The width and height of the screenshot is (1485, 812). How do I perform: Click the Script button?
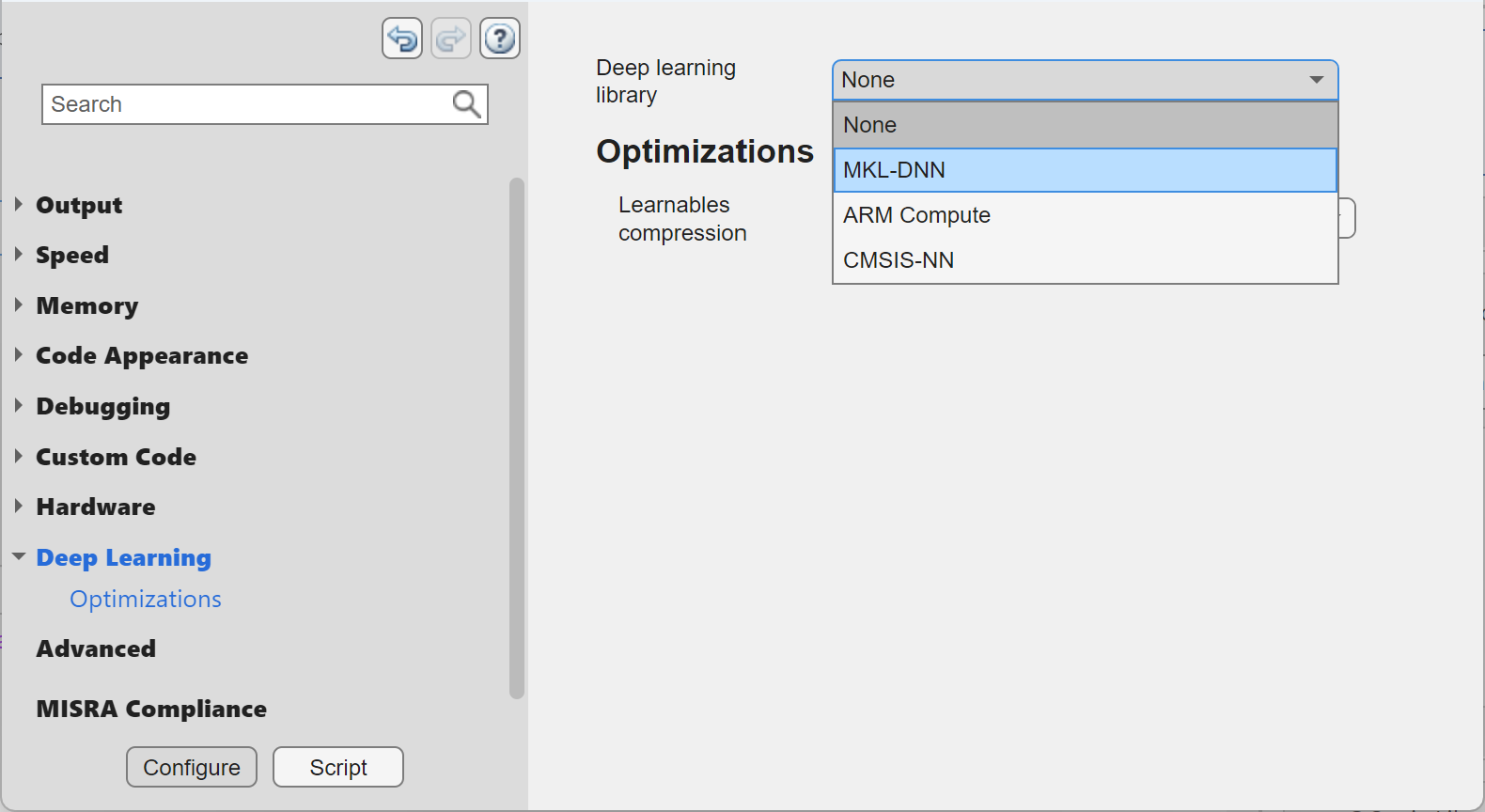(x=338, y=767)
